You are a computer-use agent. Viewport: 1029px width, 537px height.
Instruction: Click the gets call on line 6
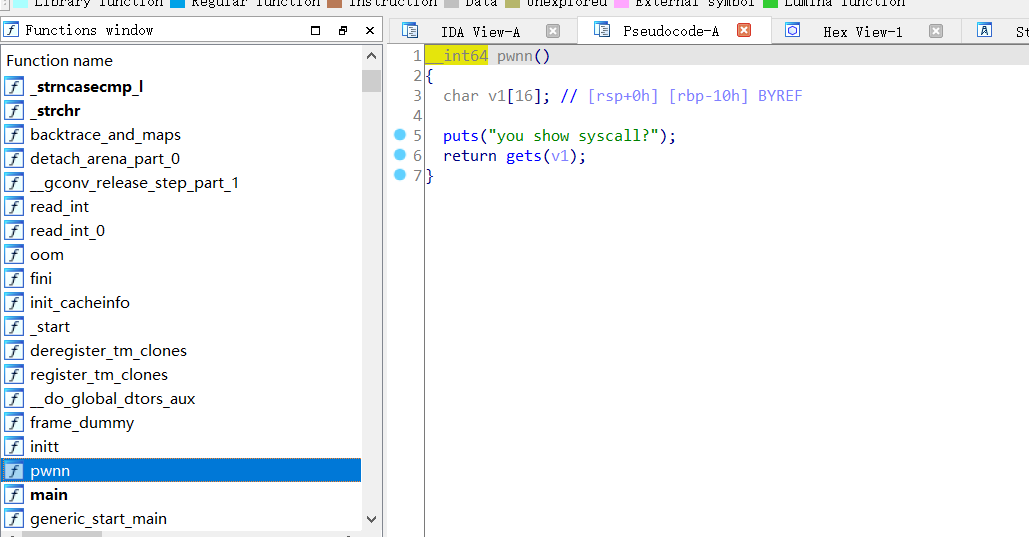point(524,156)
